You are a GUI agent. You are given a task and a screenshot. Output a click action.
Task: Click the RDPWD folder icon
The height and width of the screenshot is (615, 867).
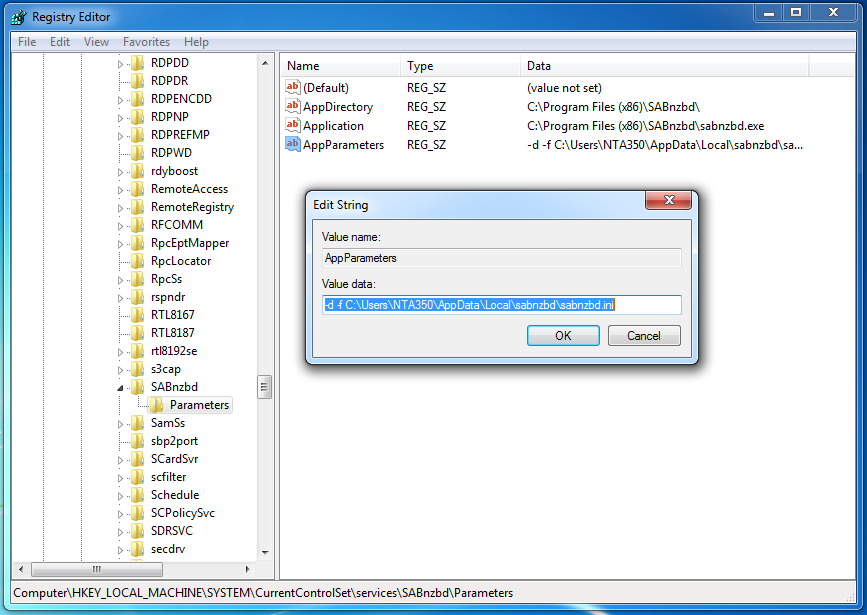[x=138, y=153]
